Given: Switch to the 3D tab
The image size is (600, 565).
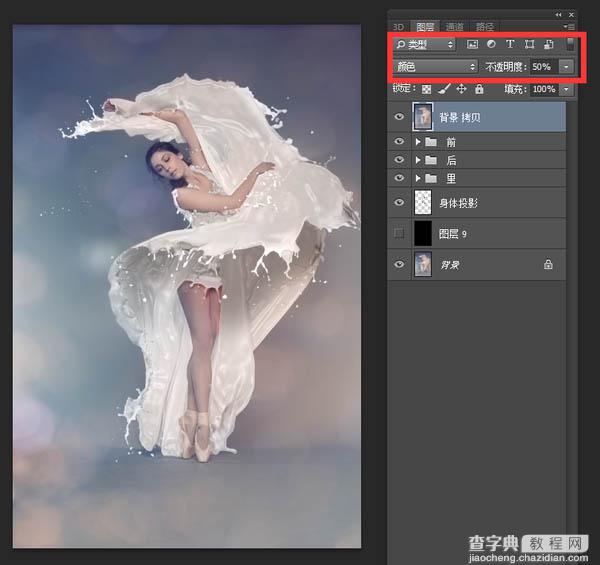Looking at the screenshot, I should [x=399, y=27].
